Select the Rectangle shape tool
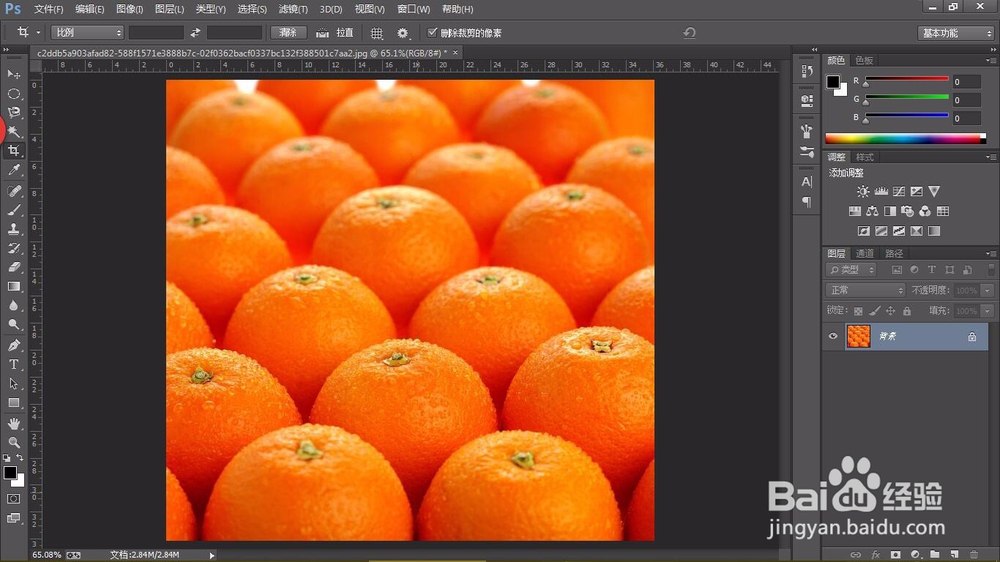The image size is (1000, 562). [13, 403]
